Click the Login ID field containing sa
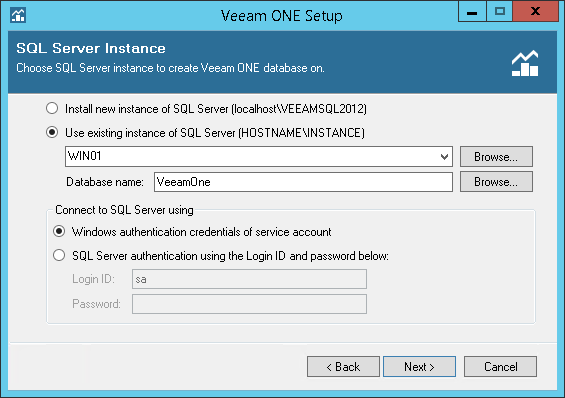The image size is (565, 398). (249, 279)
